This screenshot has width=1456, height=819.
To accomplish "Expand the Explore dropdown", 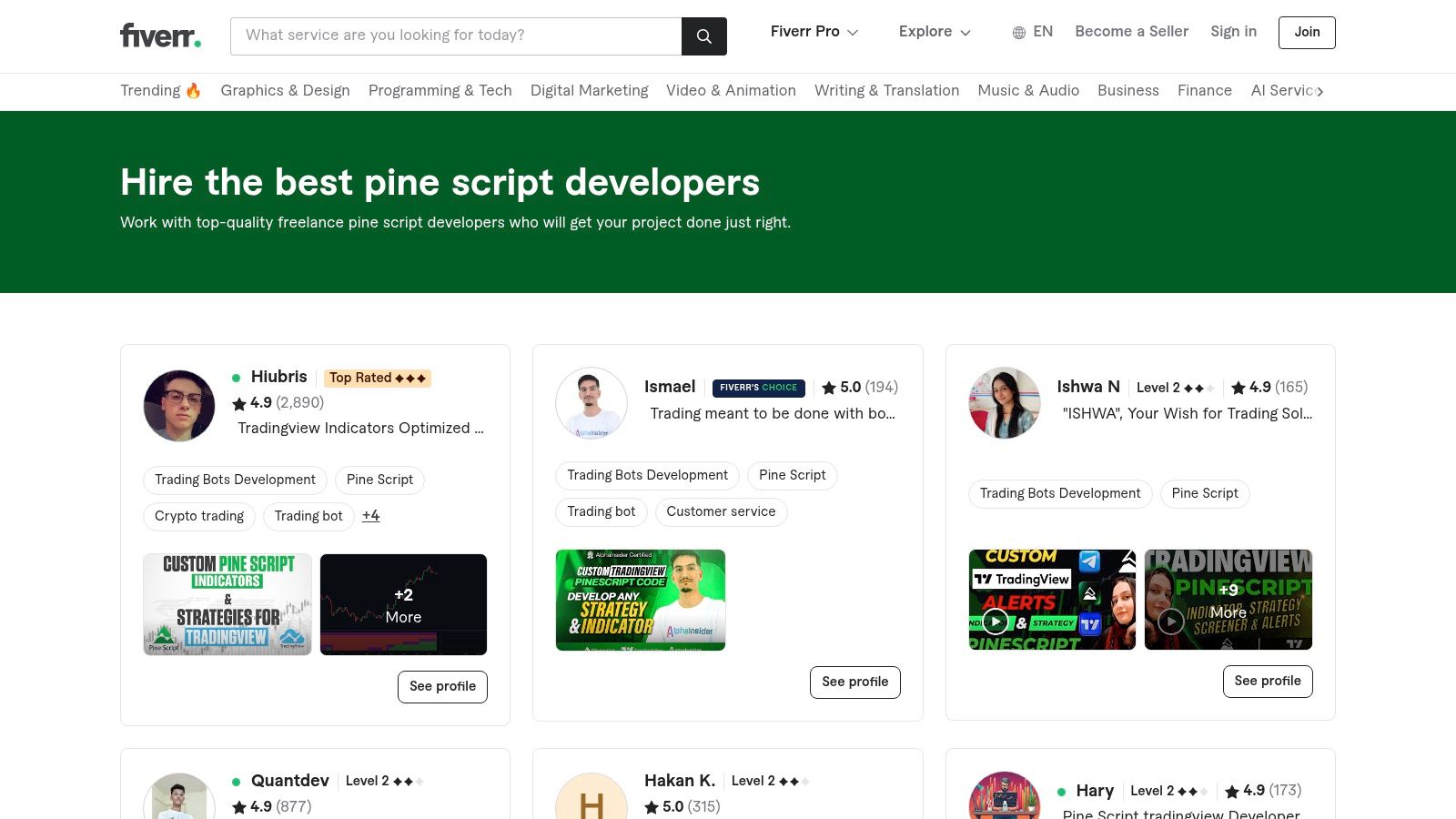I will tap(935, 32).
